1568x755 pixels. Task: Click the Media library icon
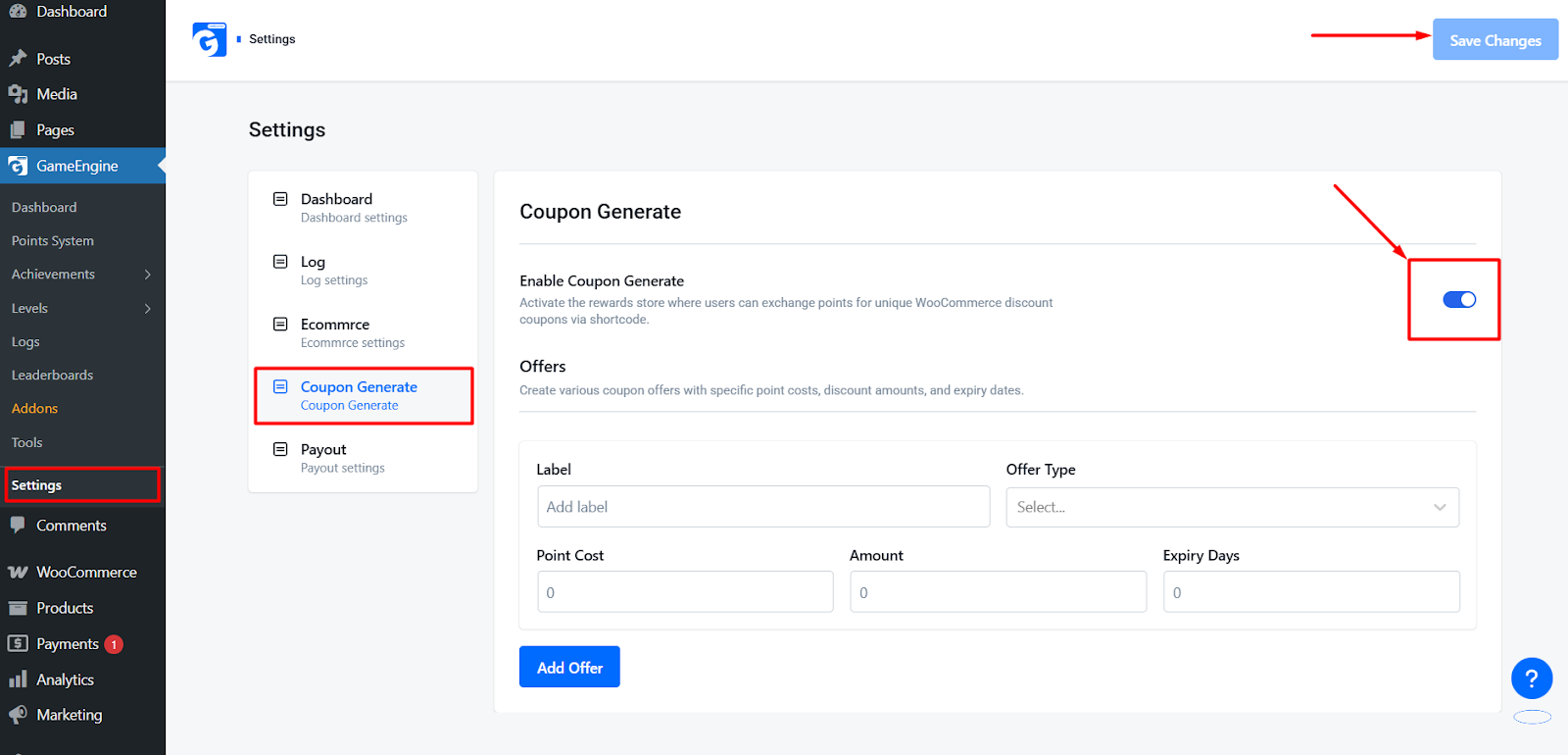18,94
